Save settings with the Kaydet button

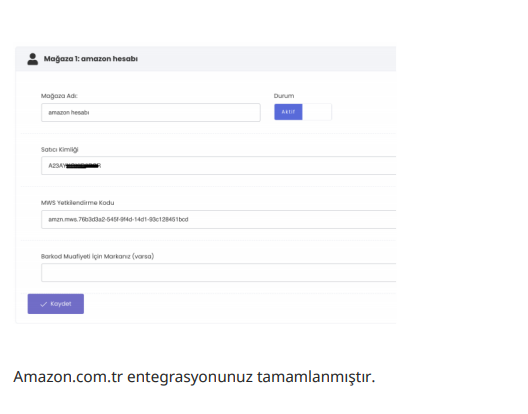coord(56,304)
